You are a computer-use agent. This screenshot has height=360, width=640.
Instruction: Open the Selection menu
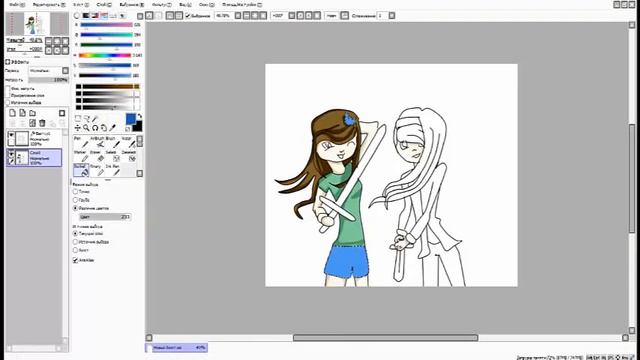pos(131,4)
